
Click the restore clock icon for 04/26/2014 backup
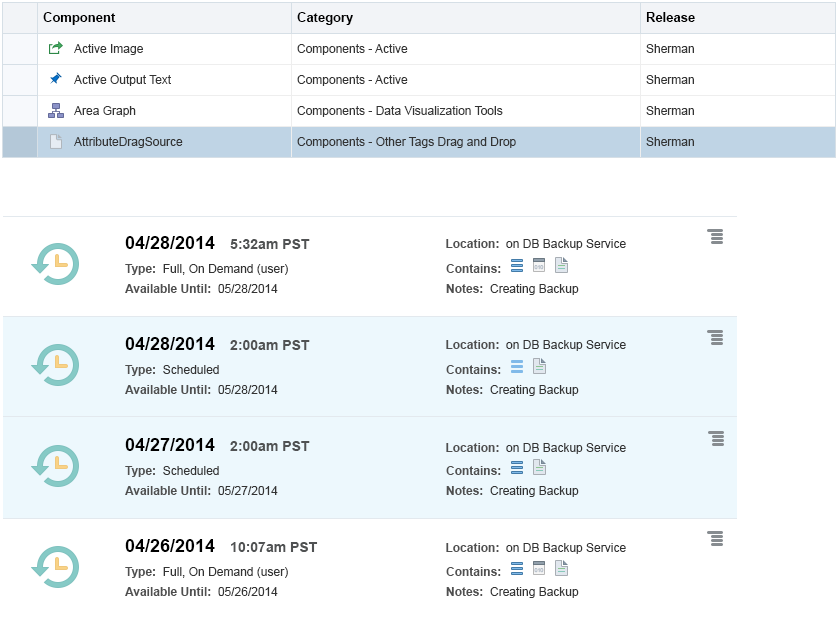[55, 566]
